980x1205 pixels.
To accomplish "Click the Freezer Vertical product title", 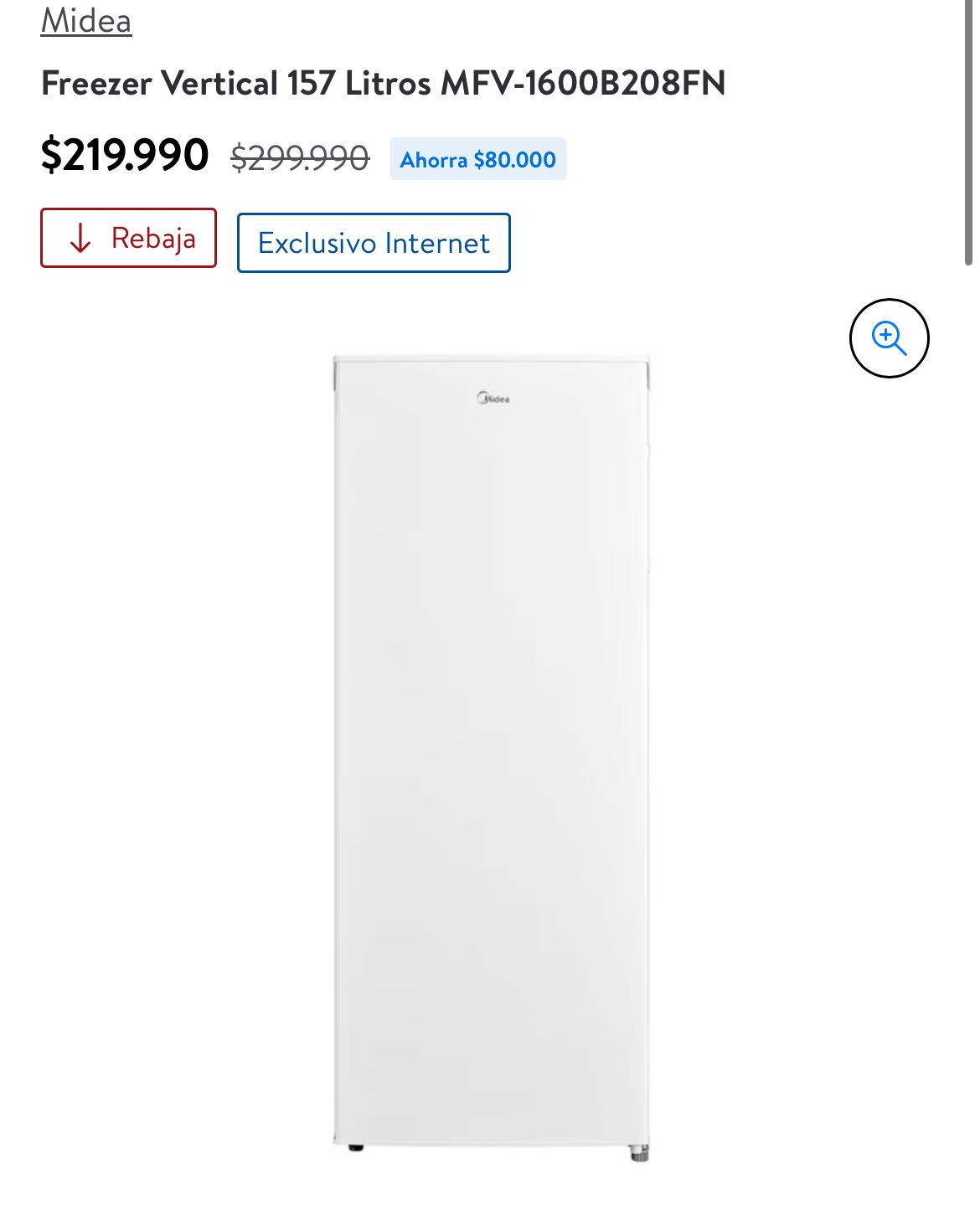I will [383, 83].
